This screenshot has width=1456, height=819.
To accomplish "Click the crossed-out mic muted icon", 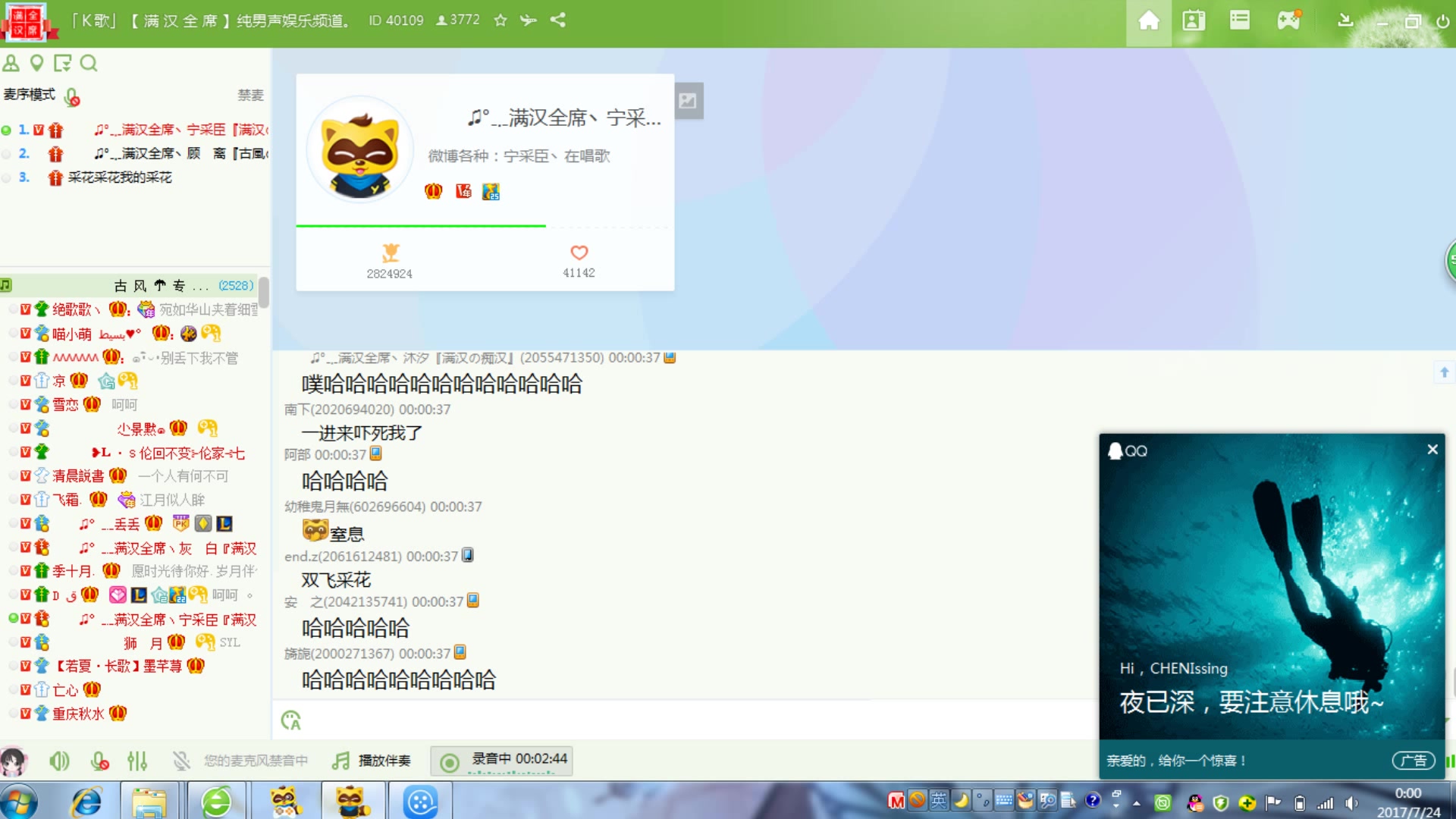I will pos(180,761).
